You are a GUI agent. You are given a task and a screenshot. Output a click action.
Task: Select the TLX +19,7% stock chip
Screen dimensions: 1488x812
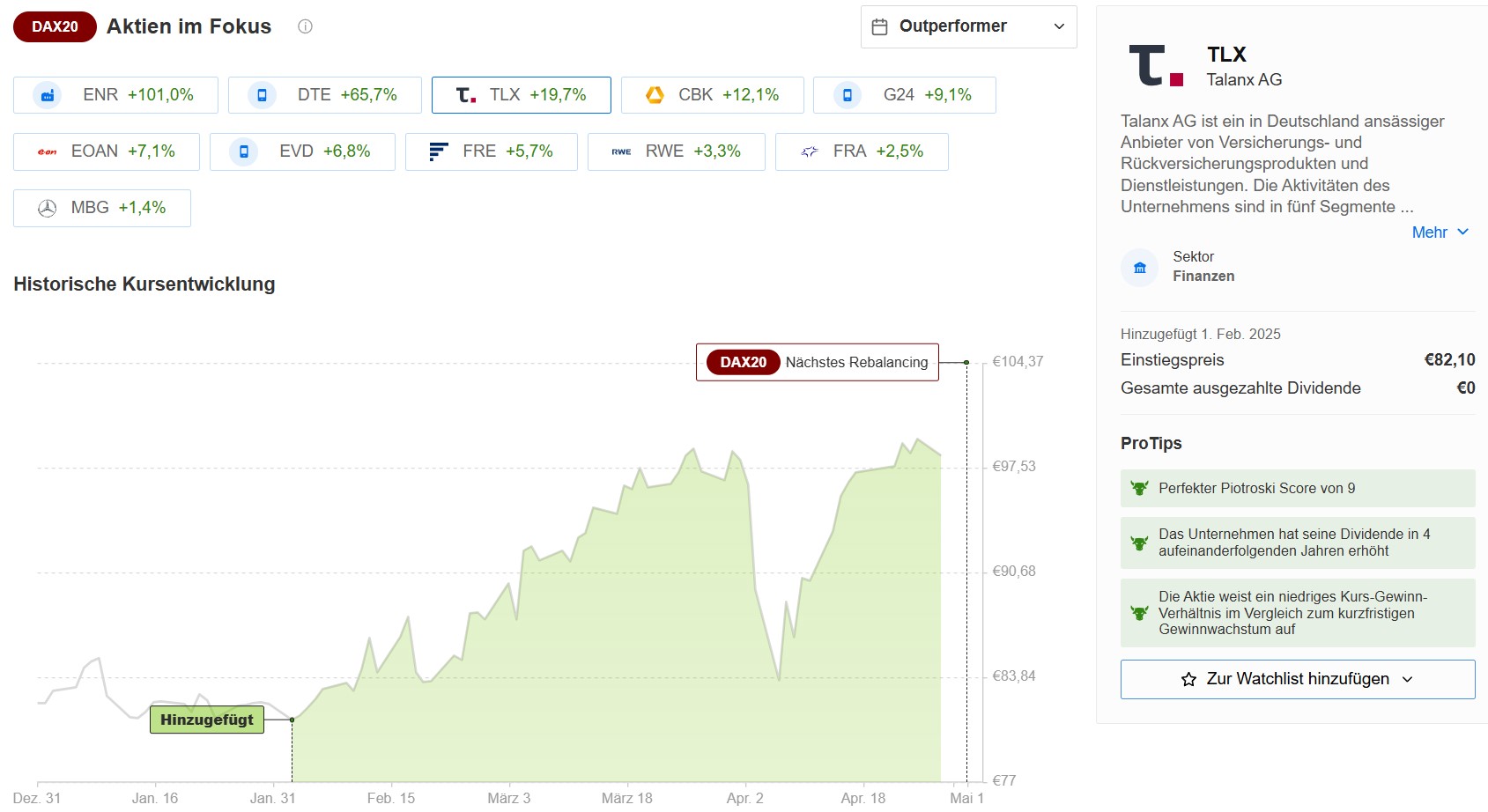click(x=521, y=95)
